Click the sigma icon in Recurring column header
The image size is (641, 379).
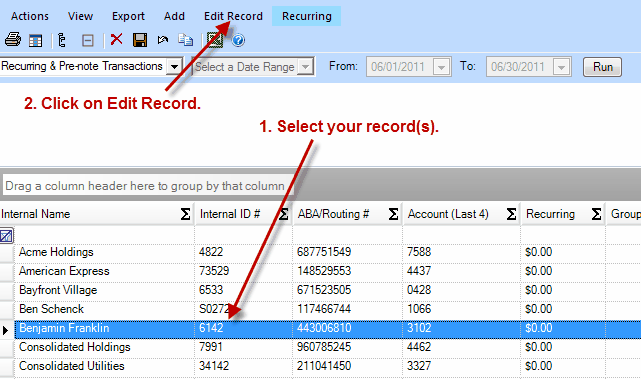coord(596,214)
